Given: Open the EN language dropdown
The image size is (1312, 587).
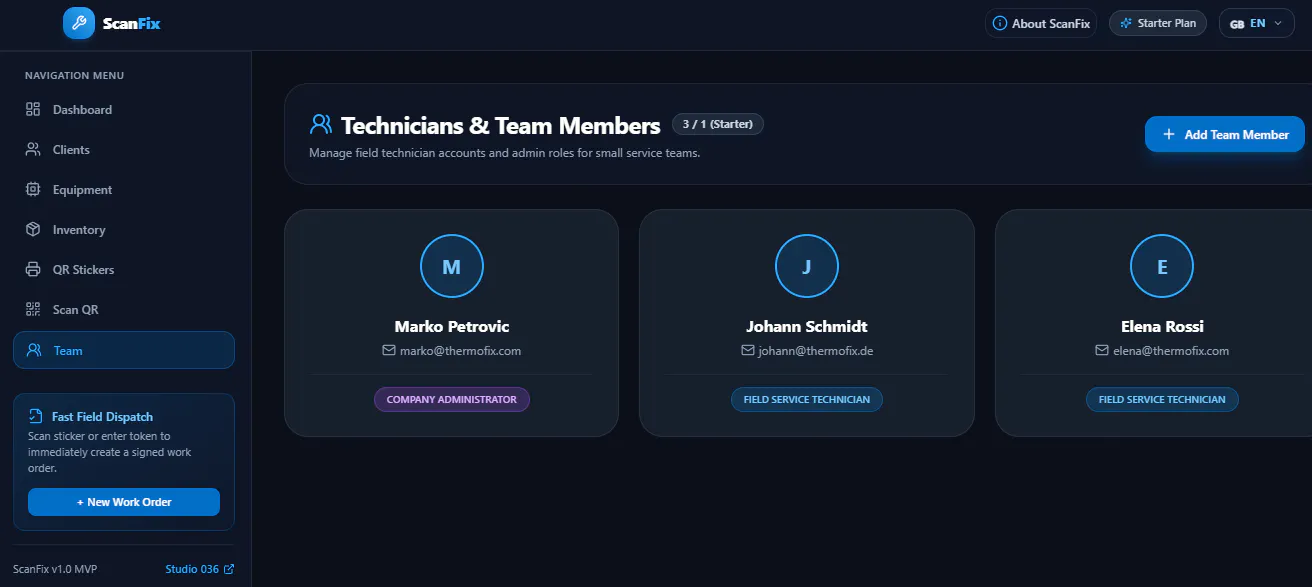Looking at the screenshot, I should pyautogui.click(x=1256, y=23).
